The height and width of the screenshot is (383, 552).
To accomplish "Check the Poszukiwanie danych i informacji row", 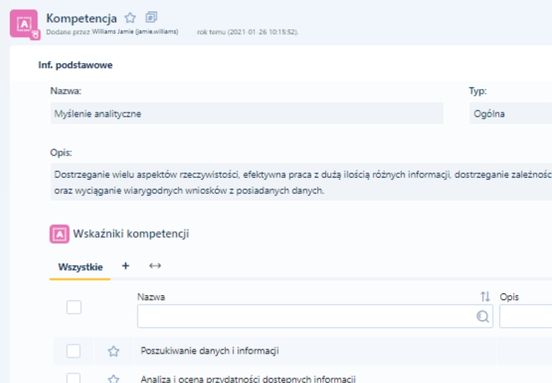I will point(74,351).
